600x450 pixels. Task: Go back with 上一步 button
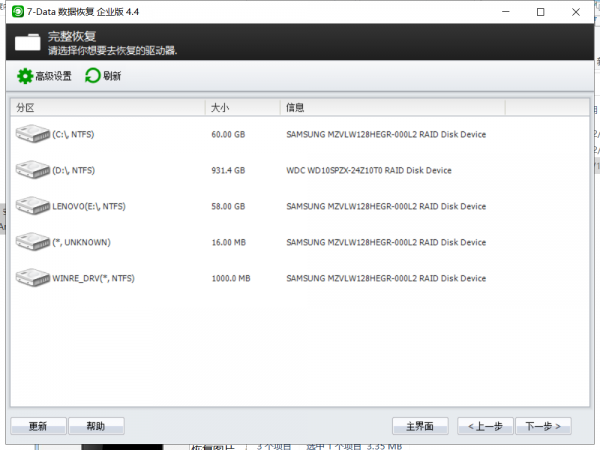[x=485, y=426]
